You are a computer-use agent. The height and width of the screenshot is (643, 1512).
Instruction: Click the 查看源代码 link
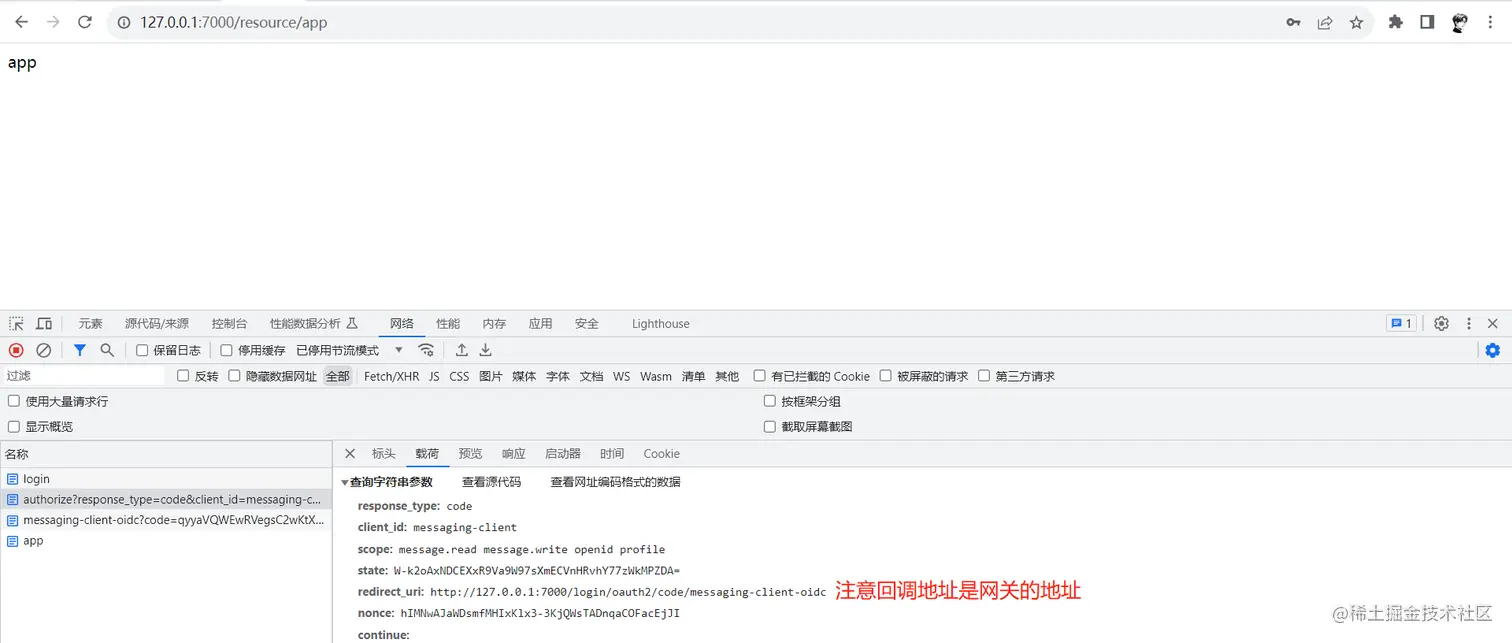(492, 481)
